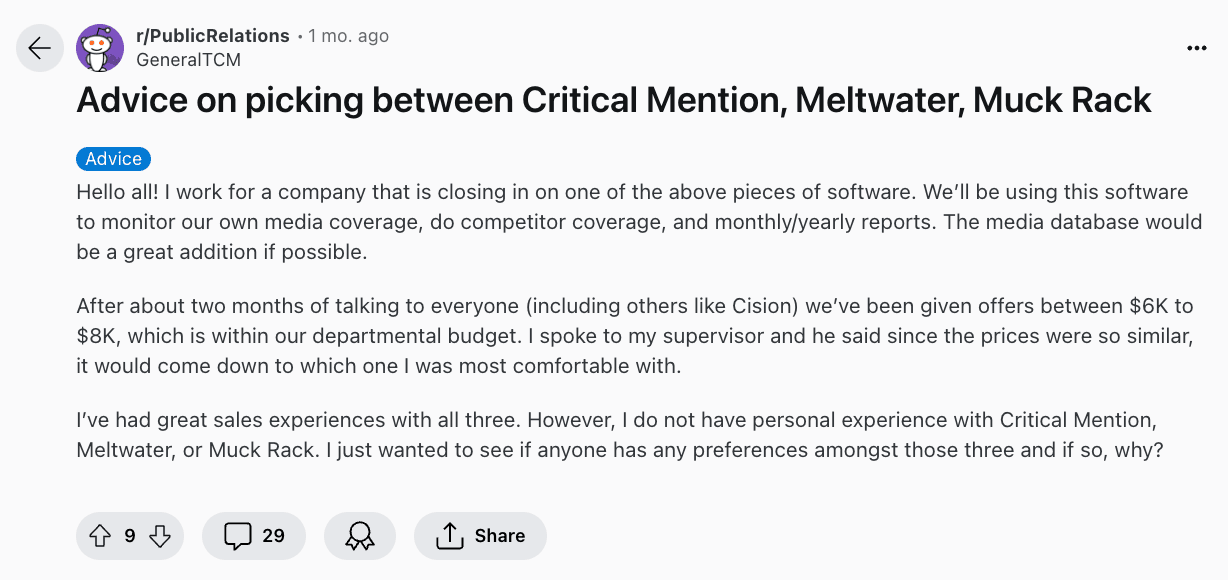Click the speech bubble comments icon
1228x580 pixels.
coord(237,536)
